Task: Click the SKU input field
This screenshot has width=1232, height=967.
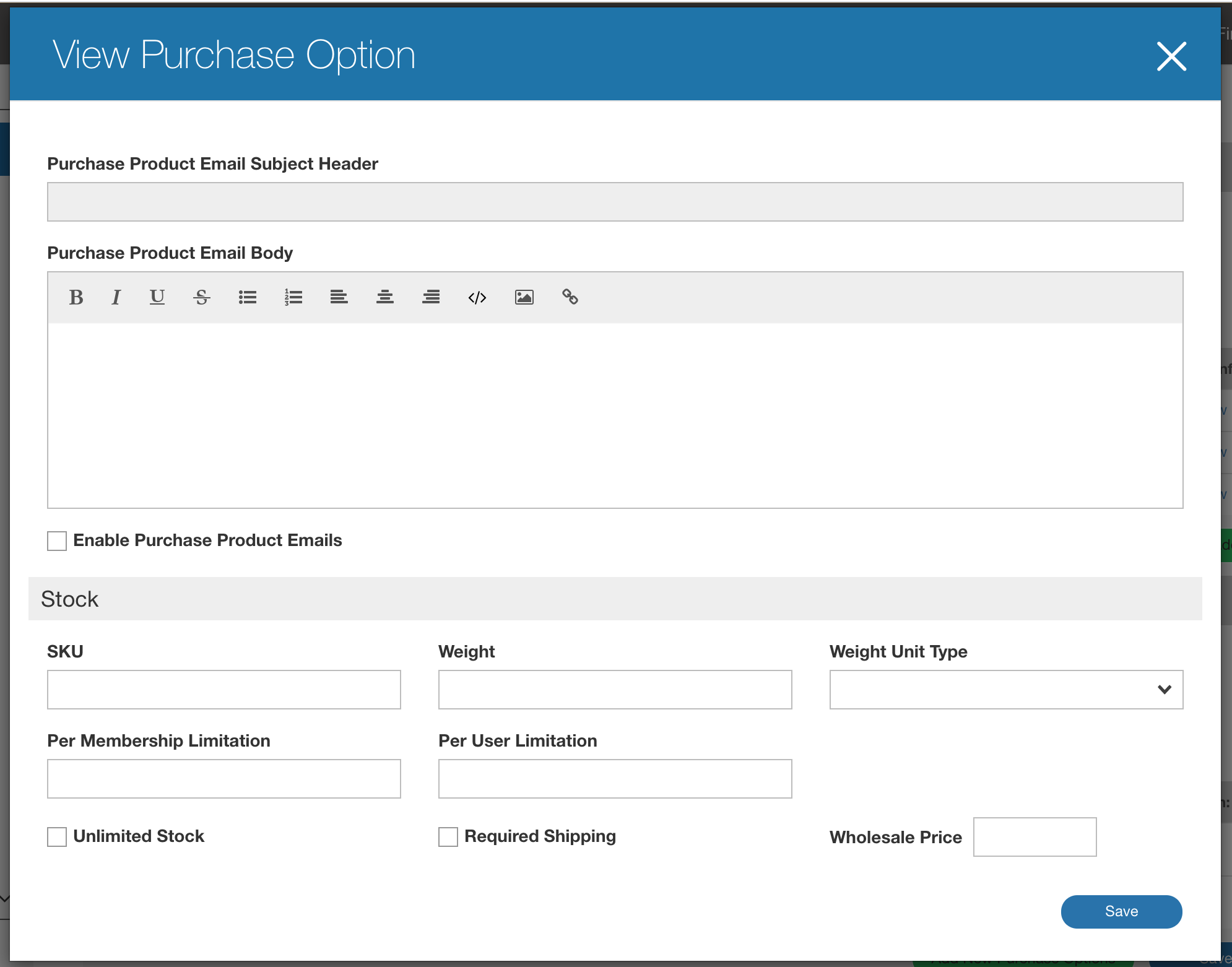Action: click(224, 690)
